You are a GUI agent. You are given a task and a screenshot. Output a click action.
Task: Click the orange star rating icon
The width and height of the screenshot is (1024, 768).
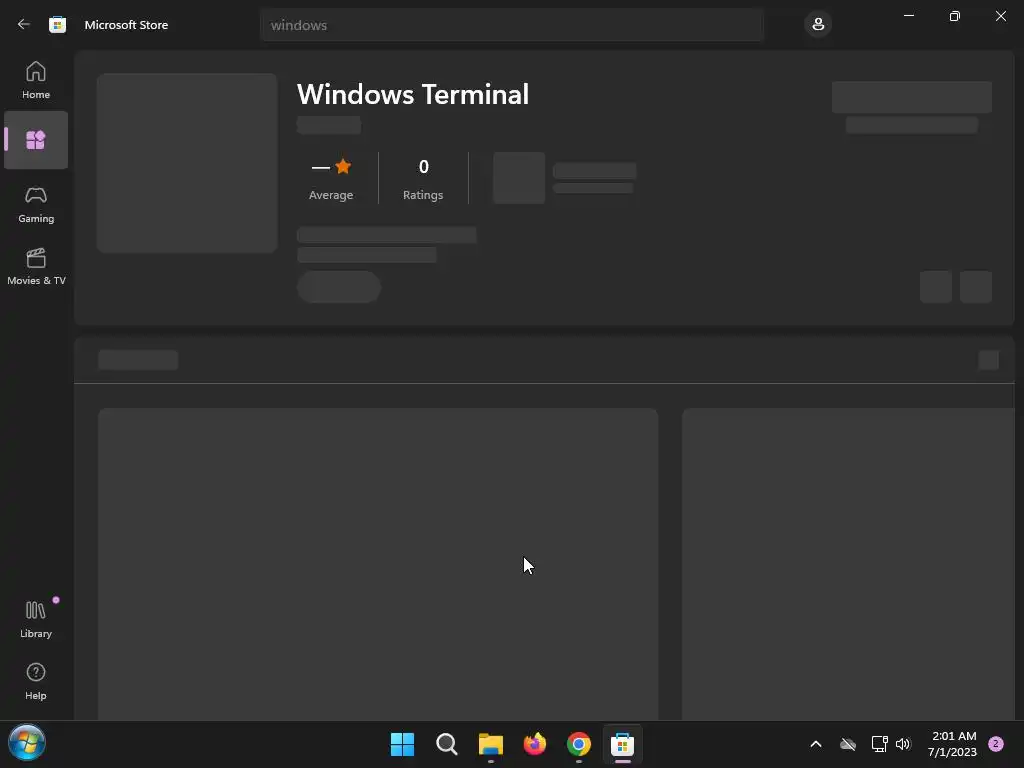(343, 167)
